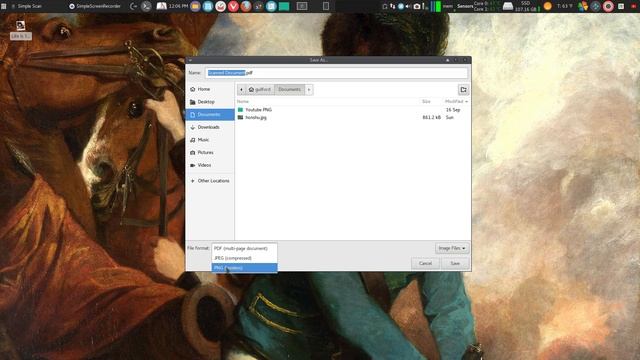
Task: Click the Vivaldi browser icon in panel
Action: (x=233, y=6)
